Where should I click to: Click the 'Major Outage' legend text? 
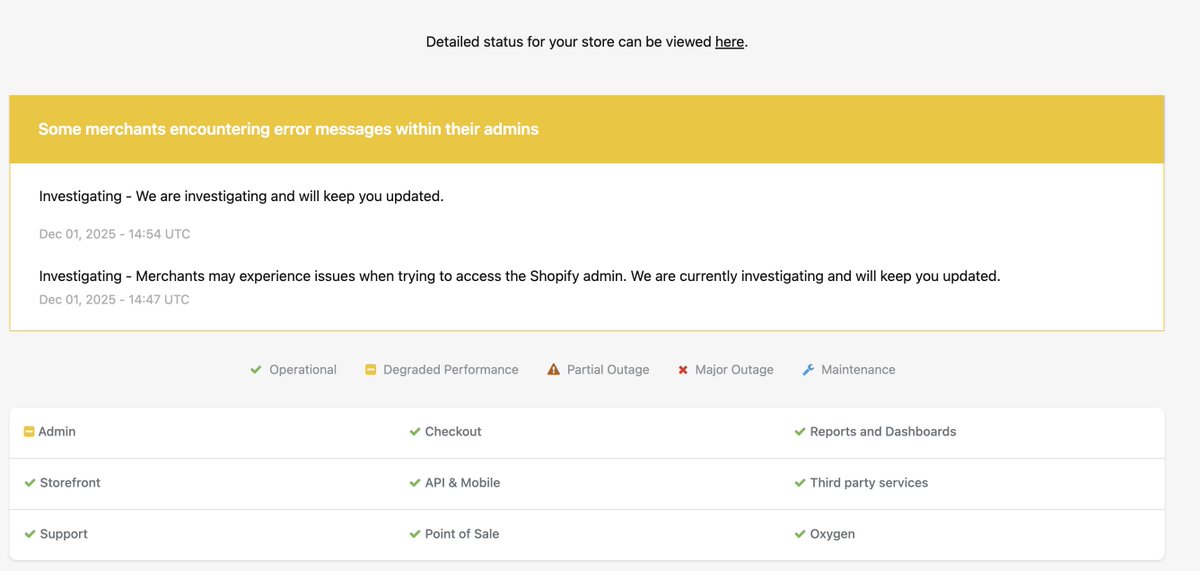click(x=734, y=370)
